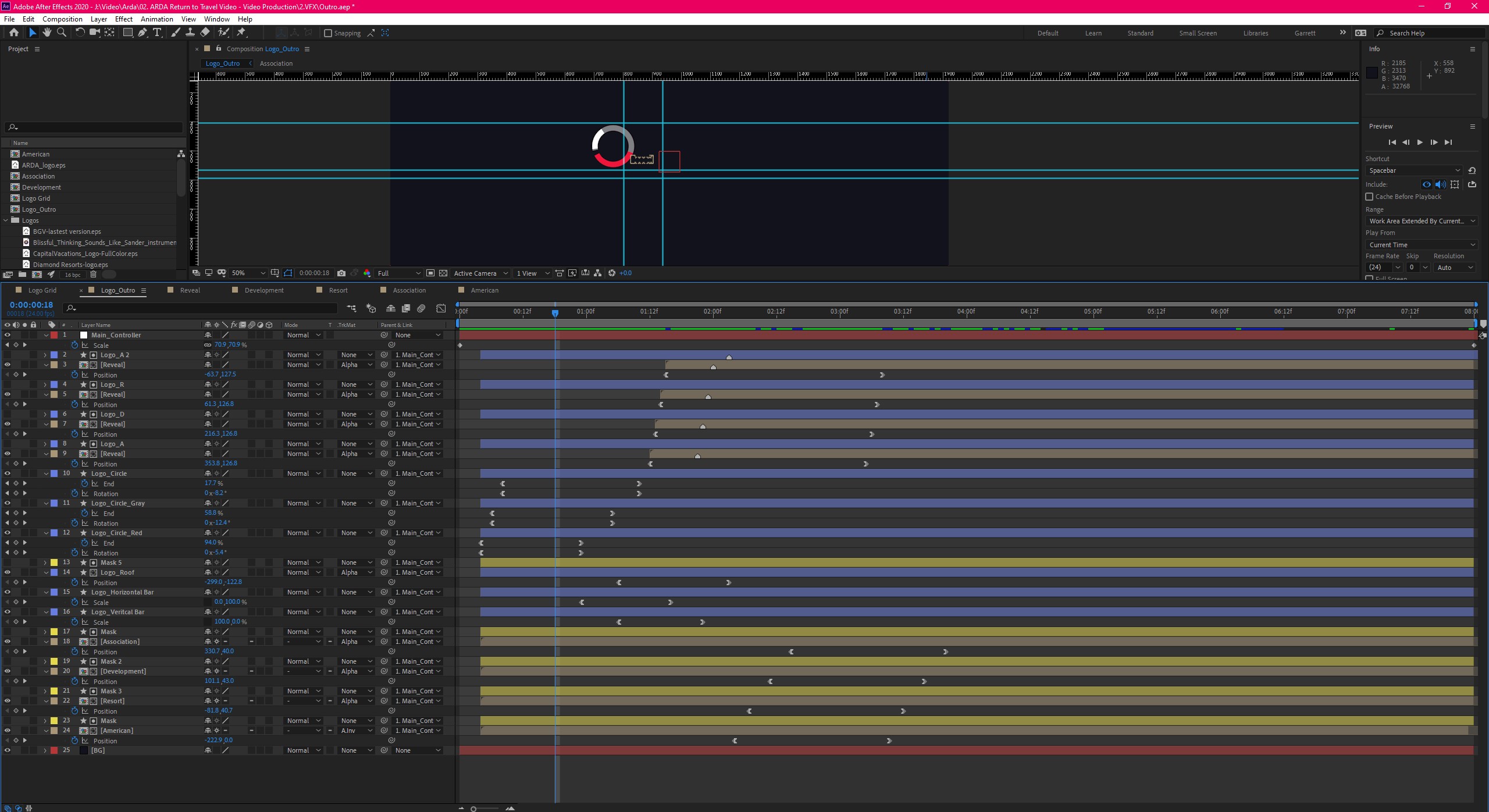Expand the Logo_A 2 layer twirl
The height and width of the screenshot is (812, 1489).
coord(45,355)
